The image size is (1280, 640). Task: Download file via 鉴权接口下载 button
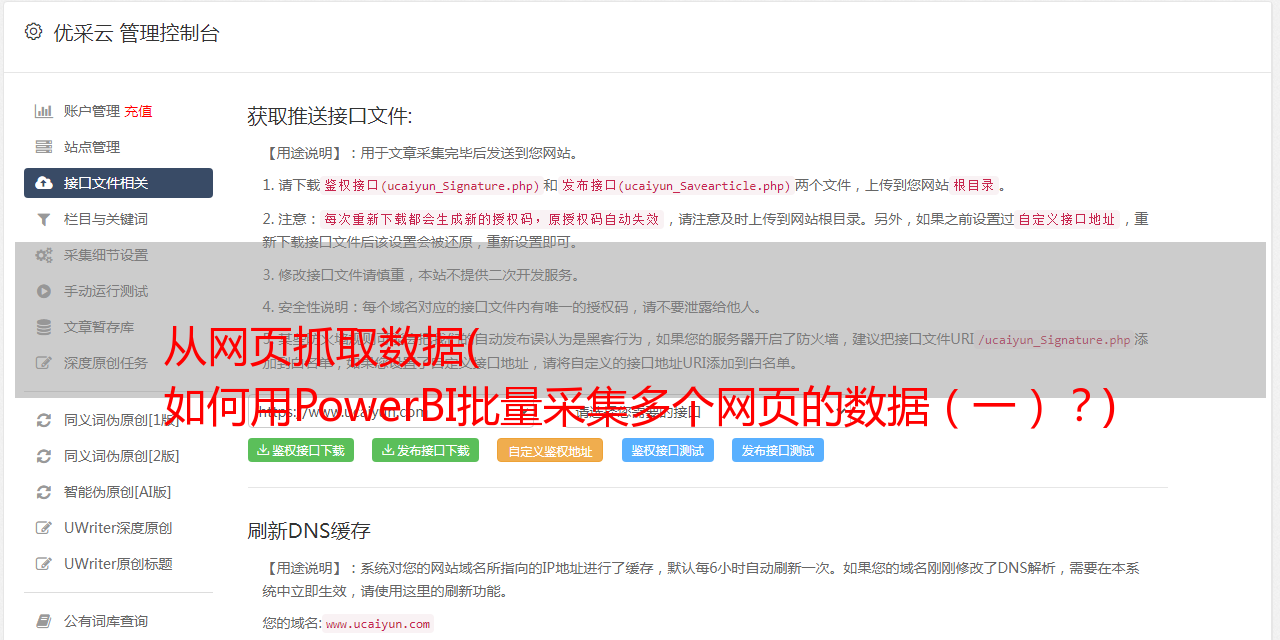point(301,450)
